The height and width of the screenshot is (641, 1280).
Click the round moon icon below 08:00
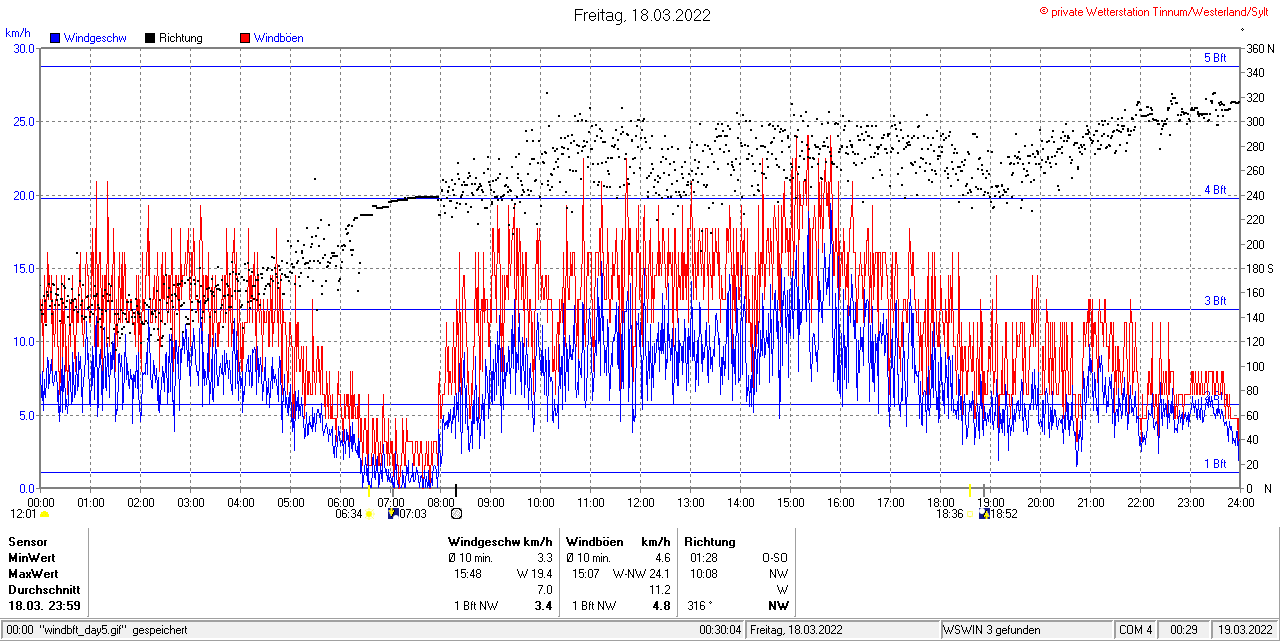pos(457,514)
